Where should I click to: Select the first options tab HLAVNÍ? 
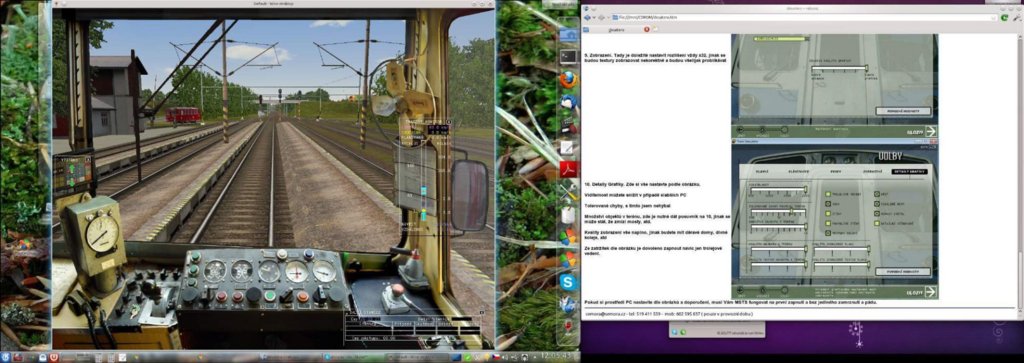tap(761, 171)
